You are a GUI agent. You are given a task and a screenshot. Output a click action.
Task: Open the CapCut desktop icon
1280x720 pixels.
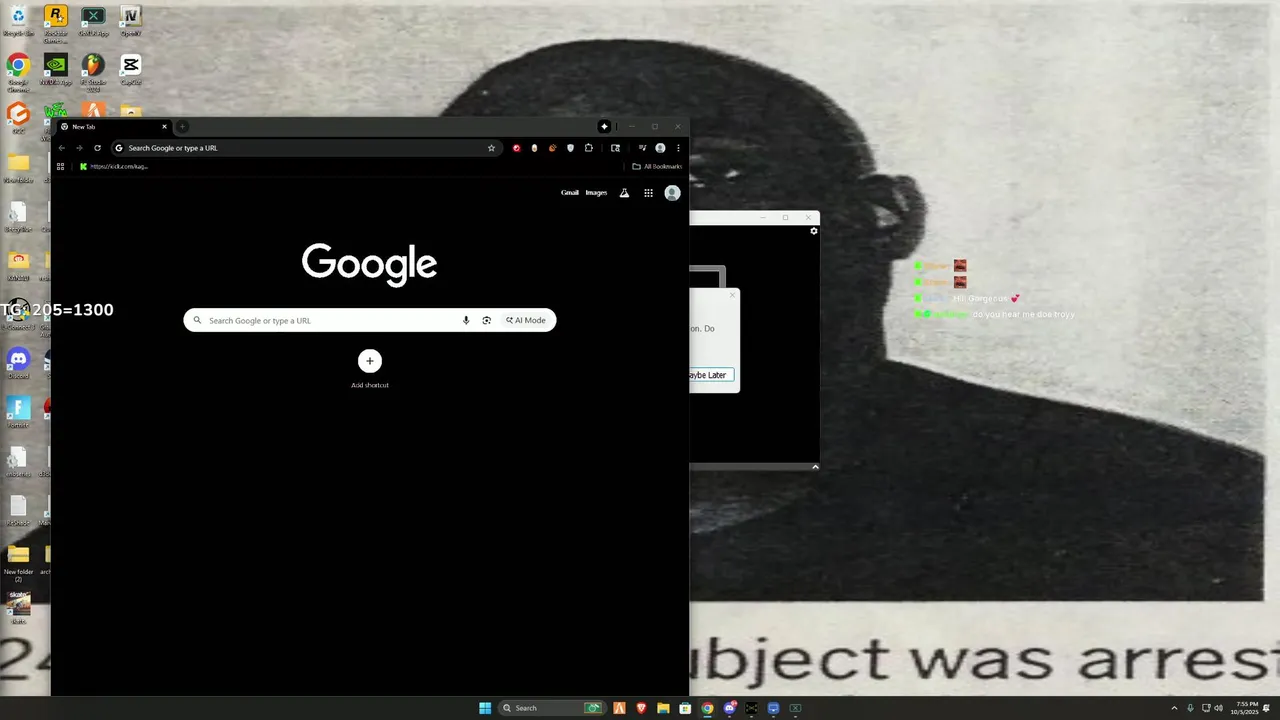[x=130, y=70]
